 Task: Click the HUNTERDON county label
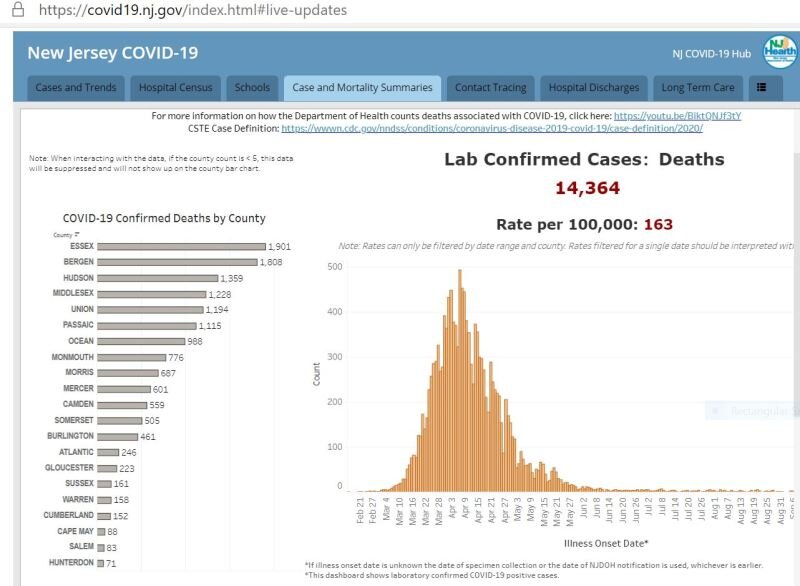point(71,563)
